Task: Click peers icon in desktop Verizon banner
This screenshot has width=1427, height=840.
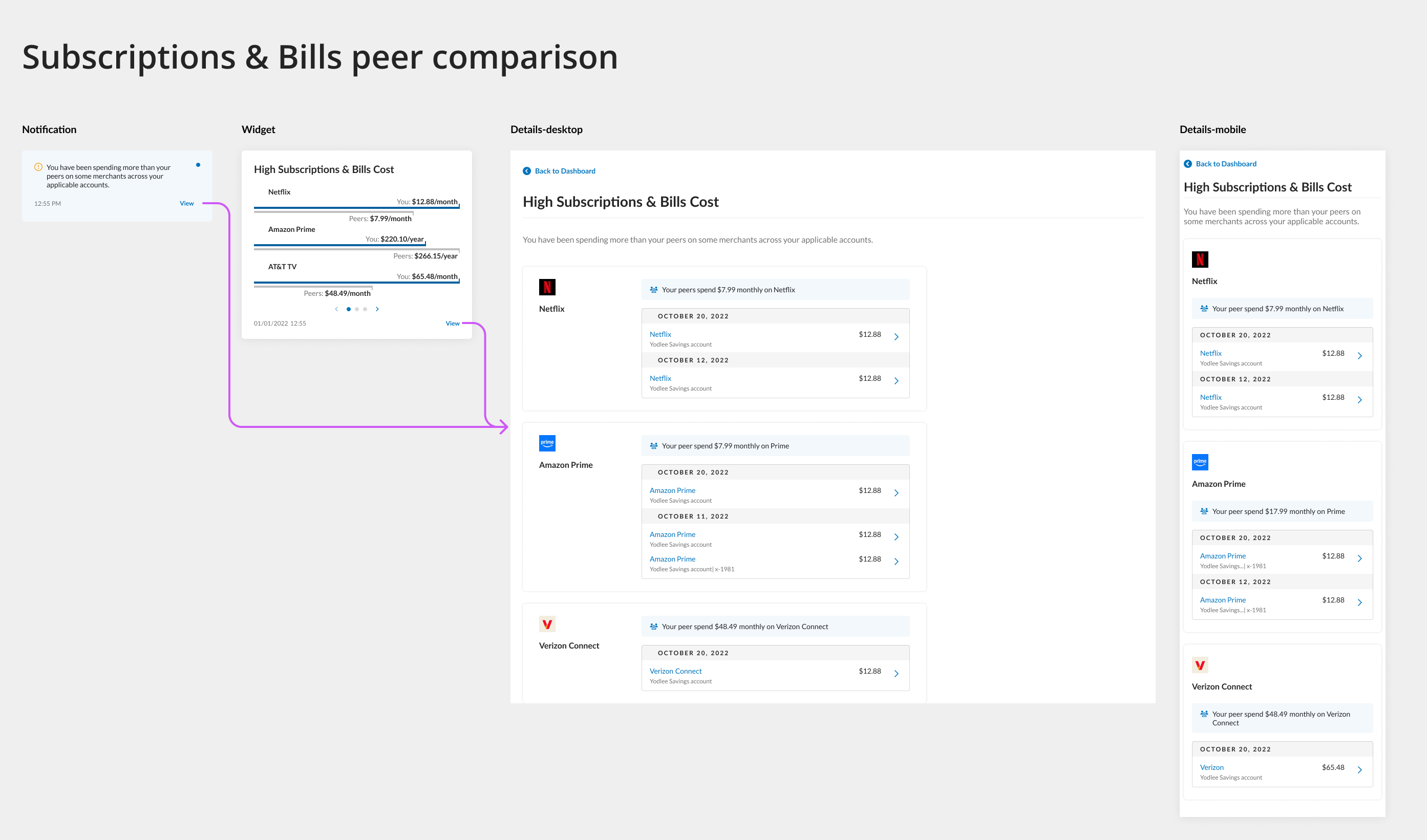Action: coord(653,627)
